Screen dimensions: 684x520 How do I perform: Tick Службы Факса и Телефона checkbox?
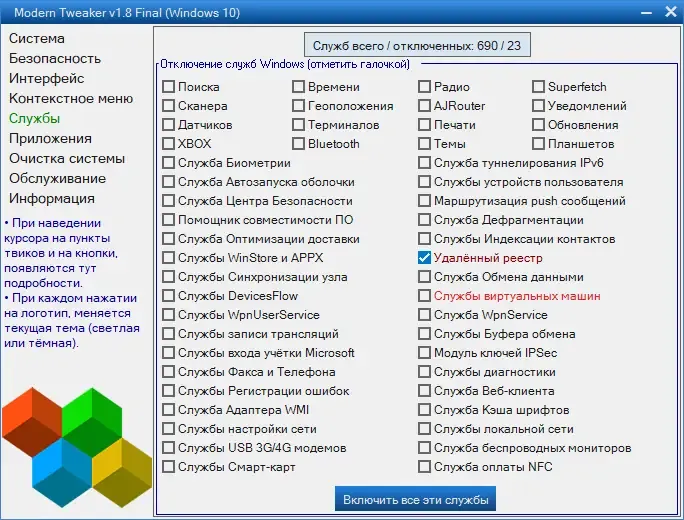coord(168,372)
